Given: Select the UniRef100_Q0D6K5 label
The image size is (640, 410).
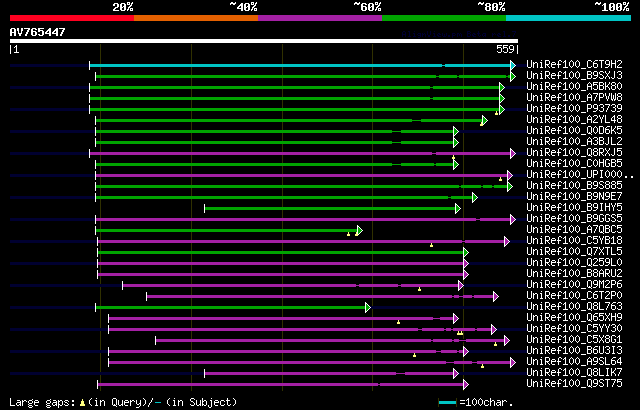Looking at the screenshot, I should 574,130.
